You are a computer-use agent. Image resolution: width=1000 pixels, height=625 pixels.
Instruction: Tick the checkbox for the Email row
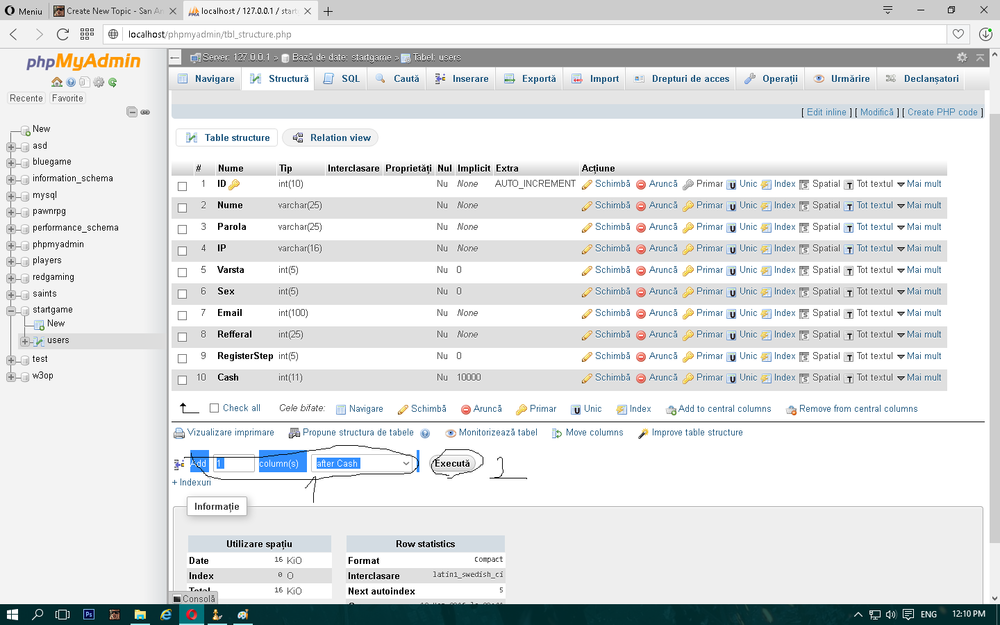(182, 315)
